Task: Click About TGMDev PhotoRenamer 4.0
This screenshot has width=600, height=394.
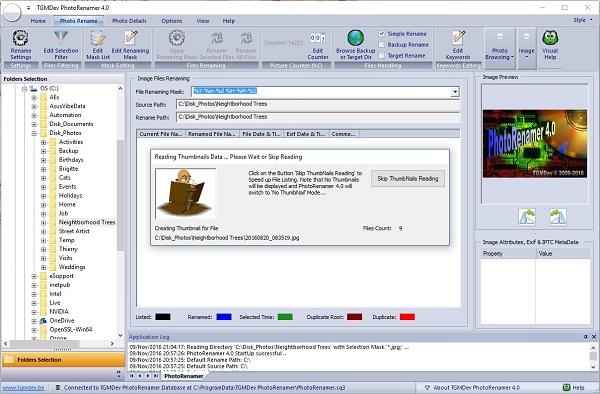Action: click(476, 387)
